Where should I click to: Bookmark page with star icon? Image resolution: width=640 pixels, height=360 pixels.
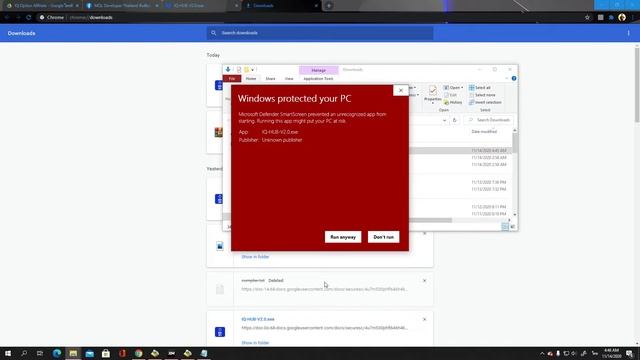tap(587, 18)
